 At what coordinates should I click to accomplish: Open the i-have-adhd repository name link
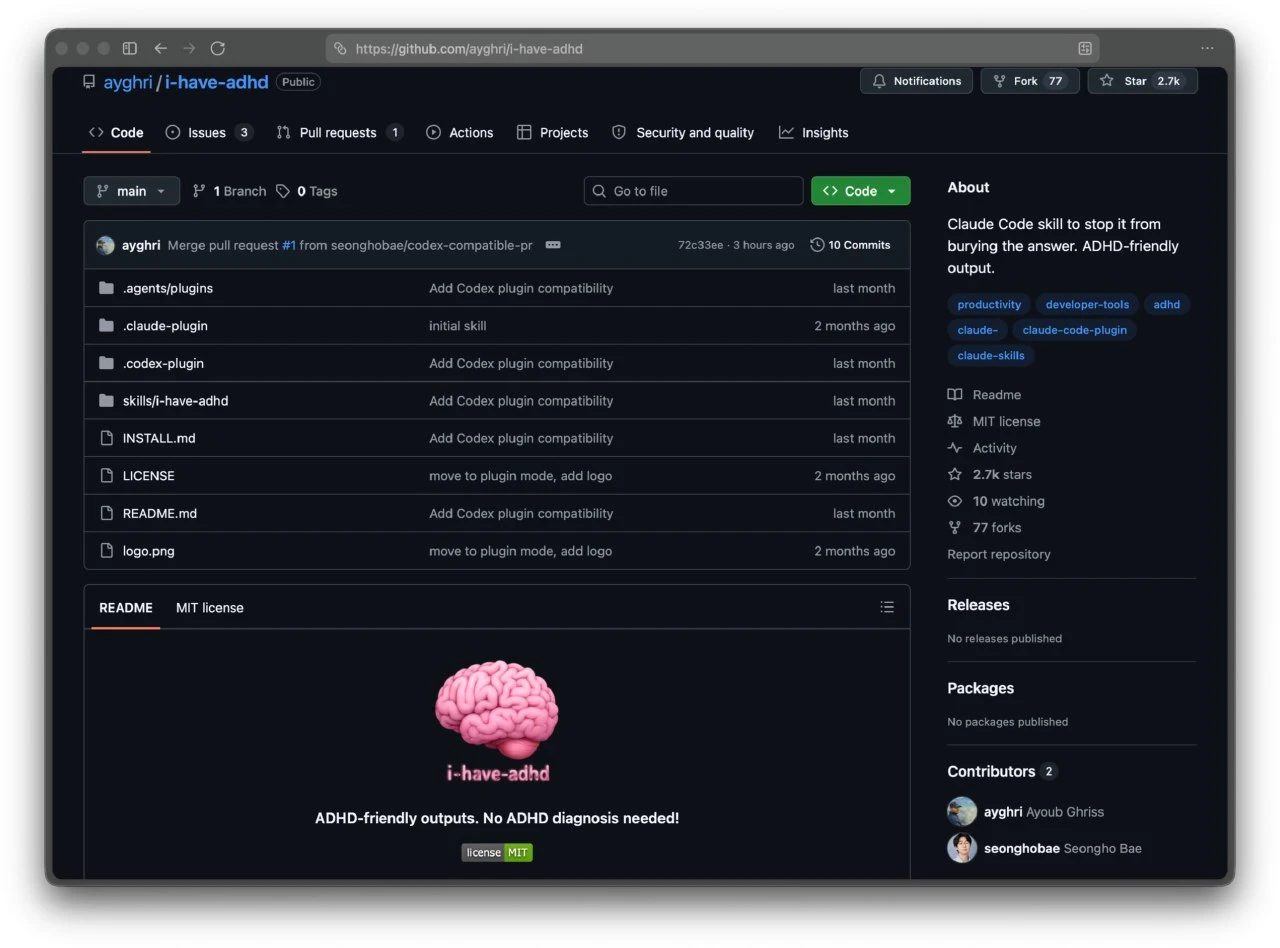(217, 82)
